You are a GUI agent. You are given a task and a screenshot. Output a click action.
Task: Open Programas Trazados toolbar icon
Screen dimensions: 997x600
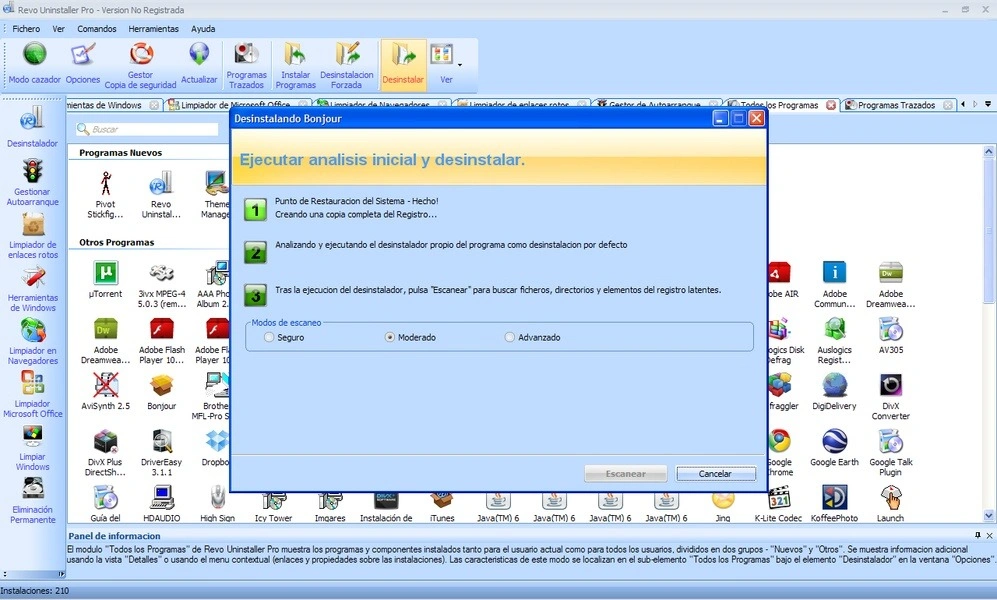(x=246, y=65)
